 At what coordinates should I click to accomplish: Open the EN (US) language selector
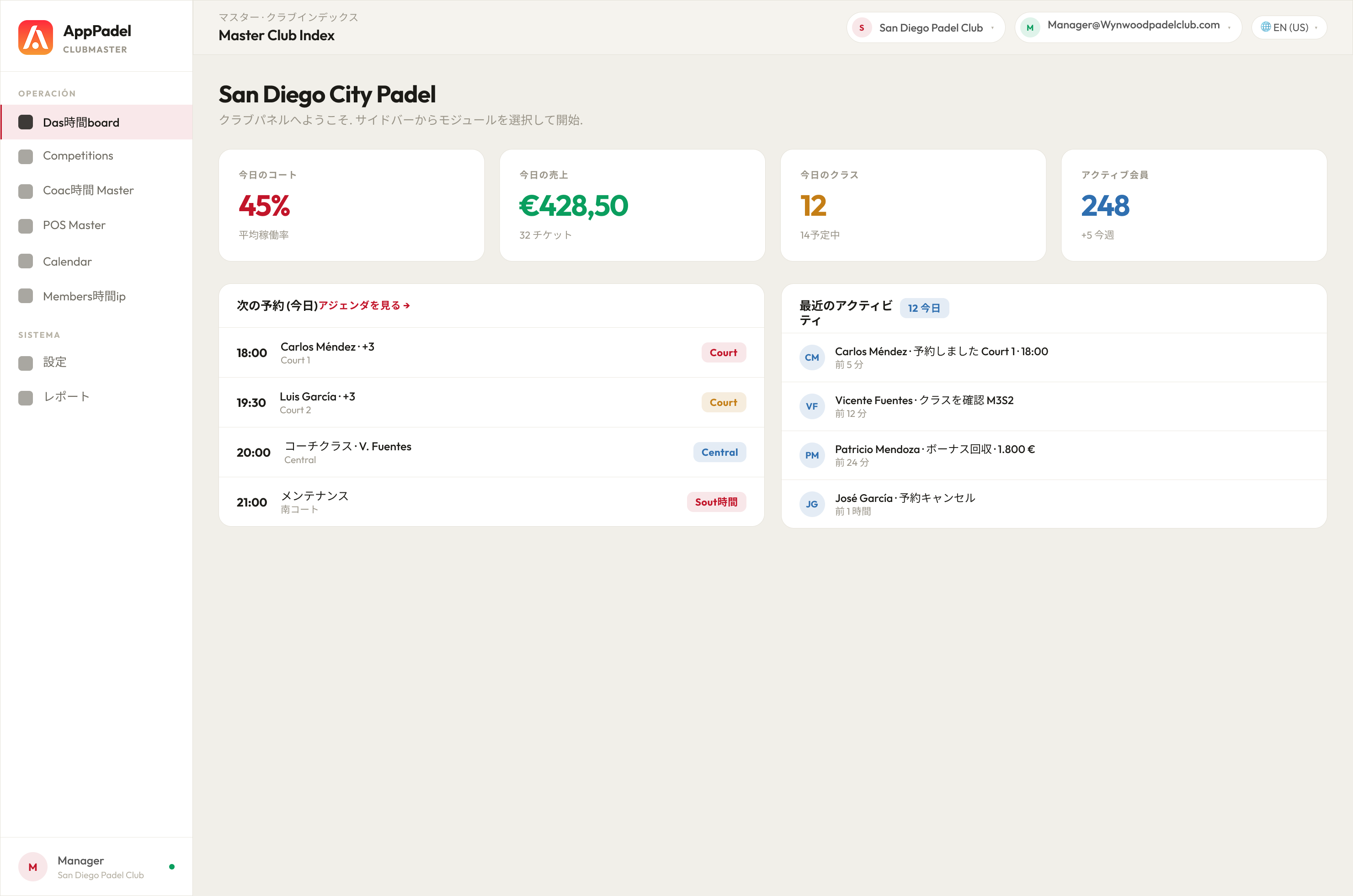tap(1289, 27)
